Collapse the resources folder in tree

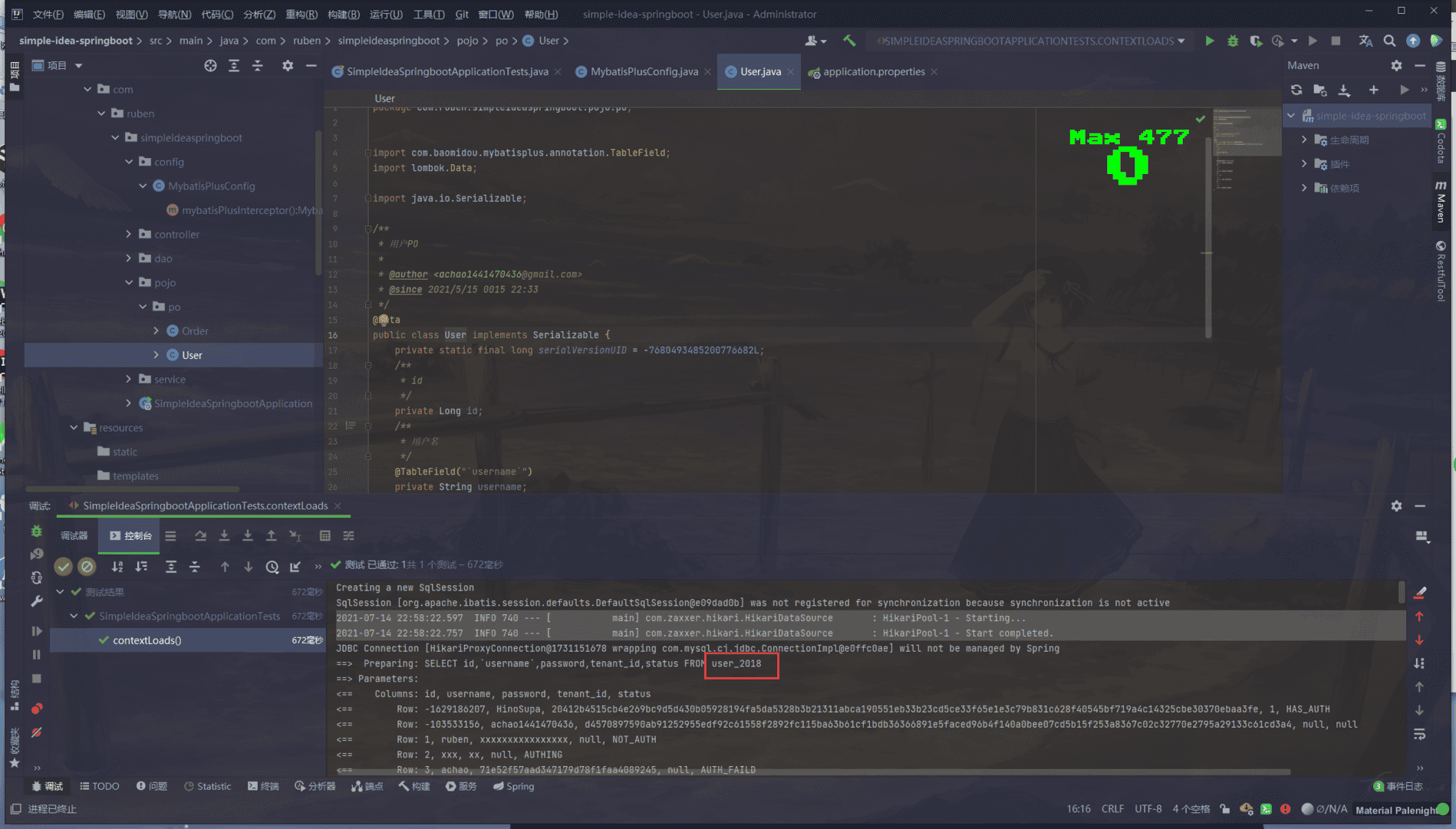point(74,428)
